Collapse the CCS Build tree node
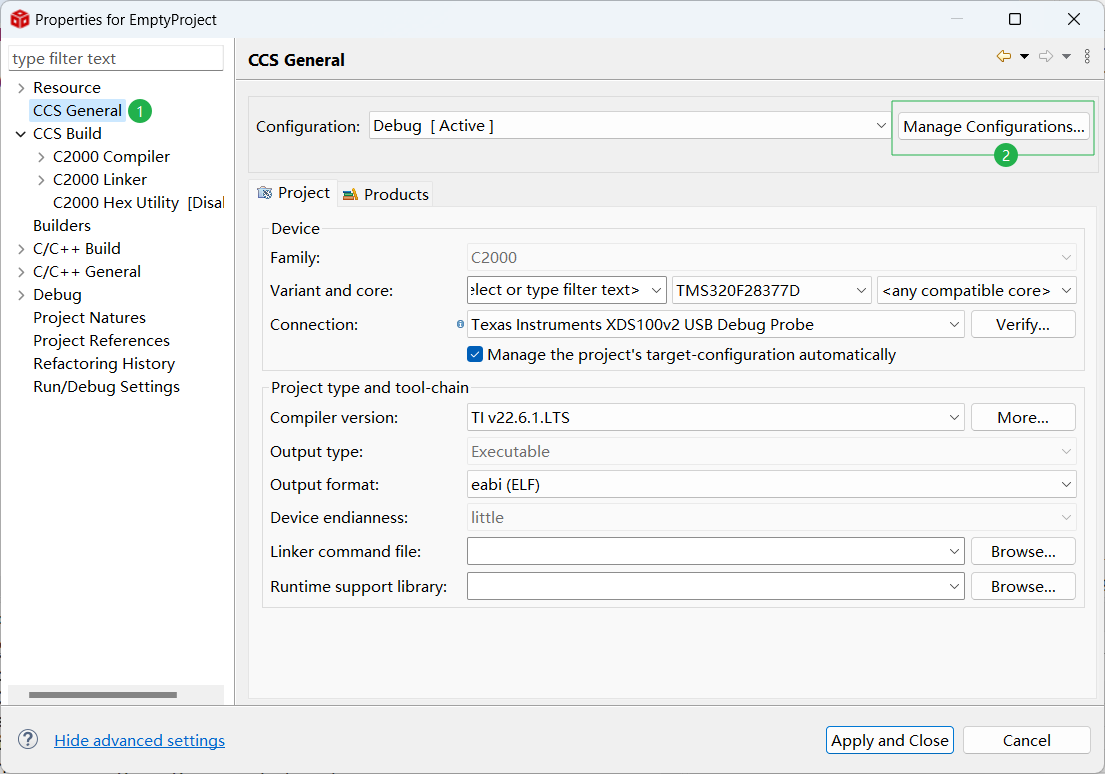 21,134
